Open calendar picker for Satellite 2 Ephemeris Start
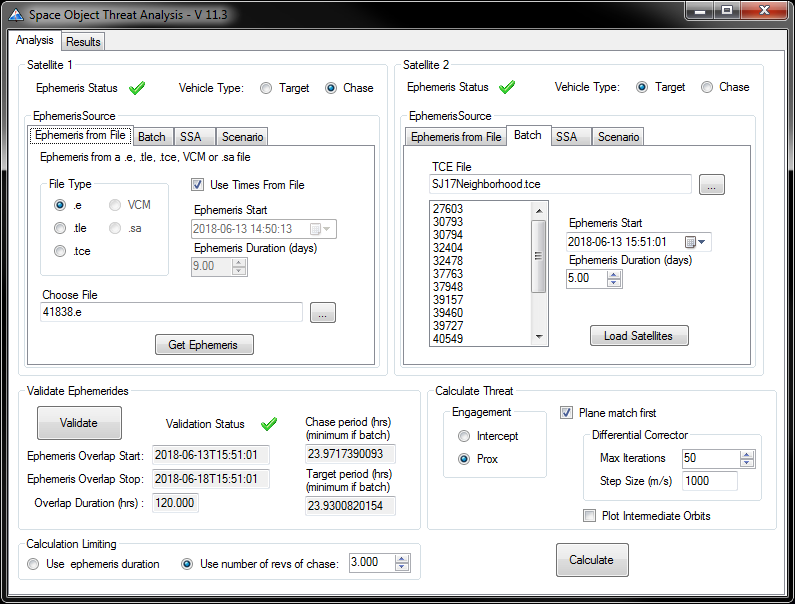 [696, 242]
